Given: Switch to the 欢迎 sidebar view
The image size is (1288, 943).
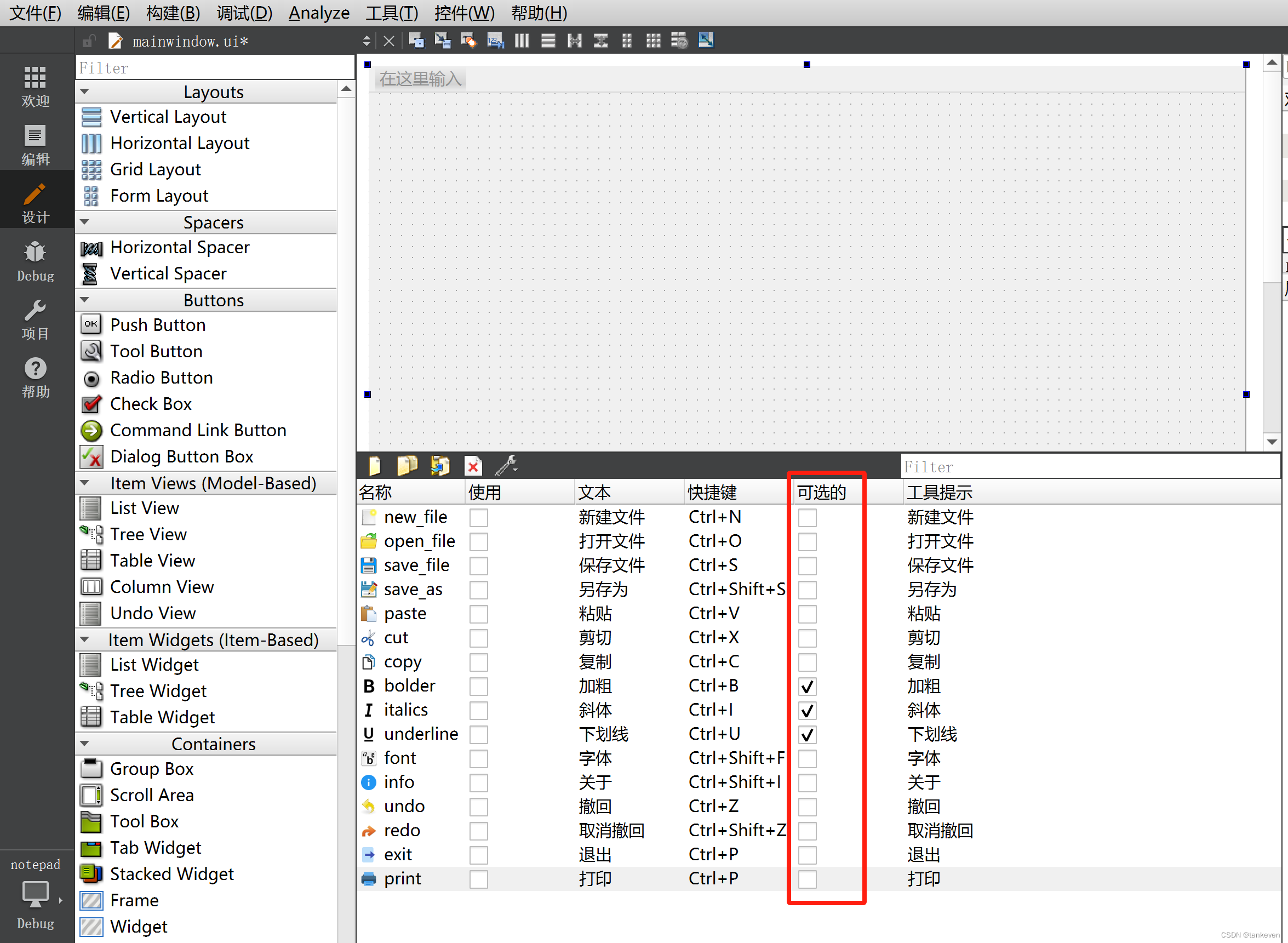Looking at the screenshot, I should tap(35, 87).
